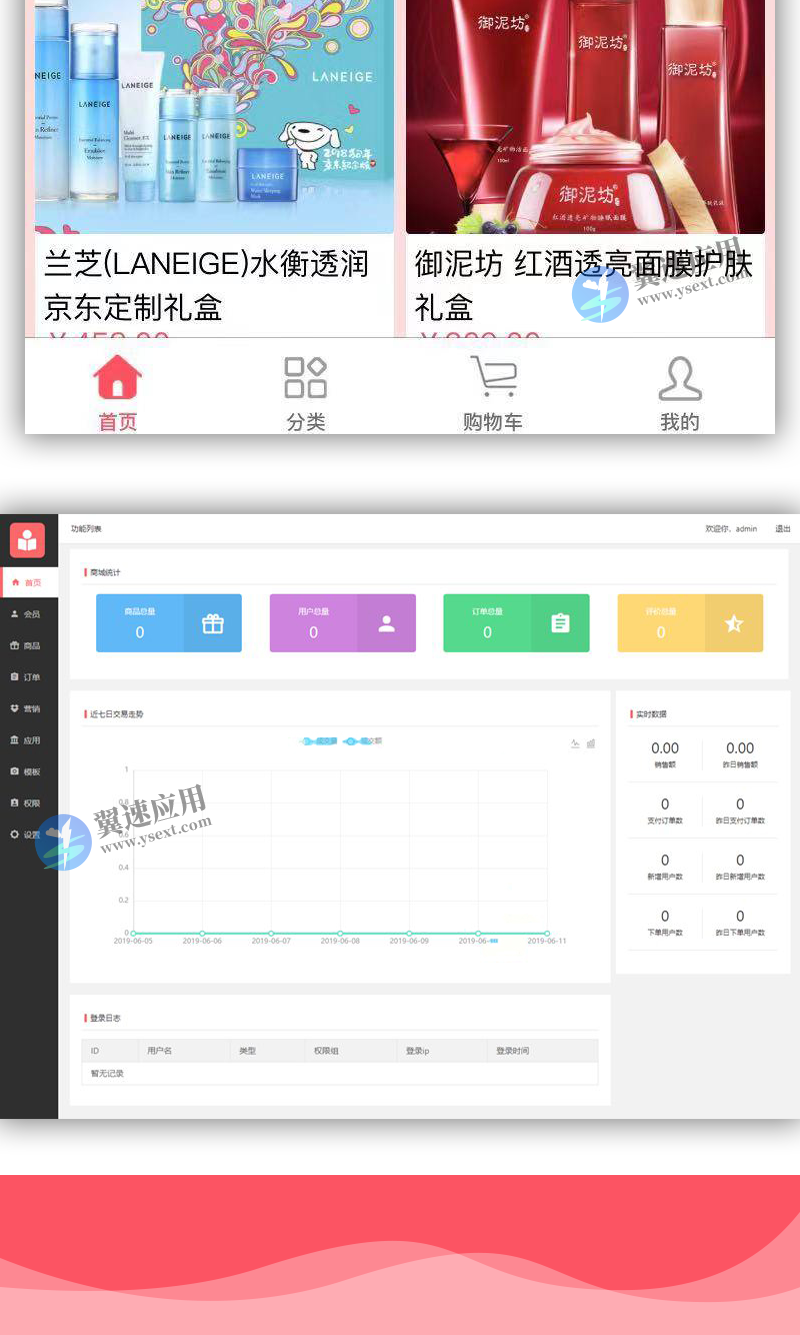Image resolution: width=800 pixels, height=1335 pixels.
Task: Click the 新增用户数 value
Action: point(665,860)
